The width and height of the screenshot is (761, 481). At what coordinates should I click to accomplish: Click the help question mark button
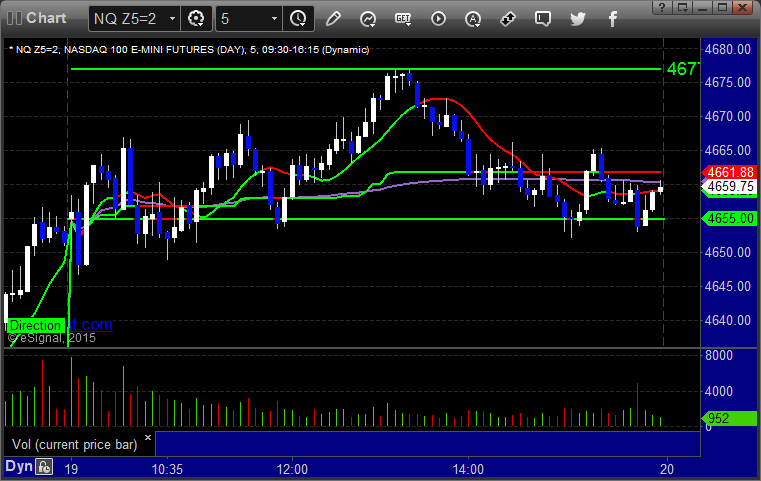663,7
